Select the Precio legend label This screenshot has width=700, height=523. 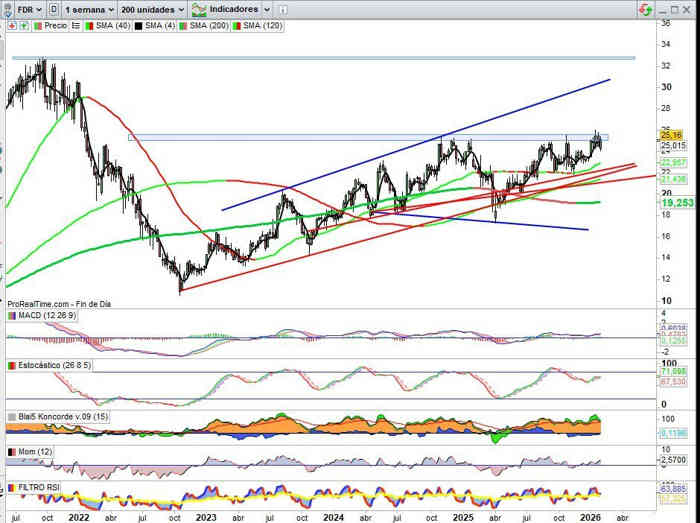click(55, 27)
